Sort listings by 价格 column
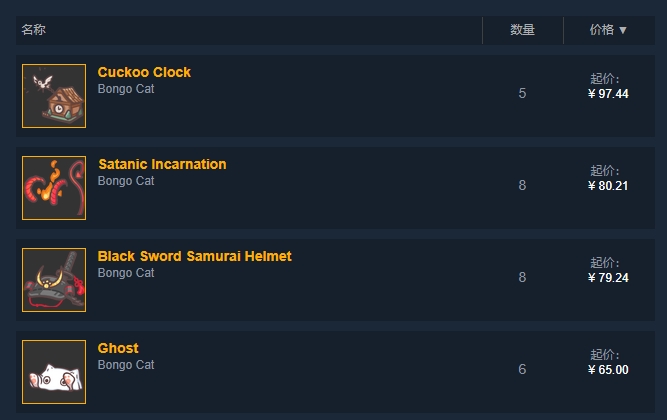667x420 pixels. point(608,30)
